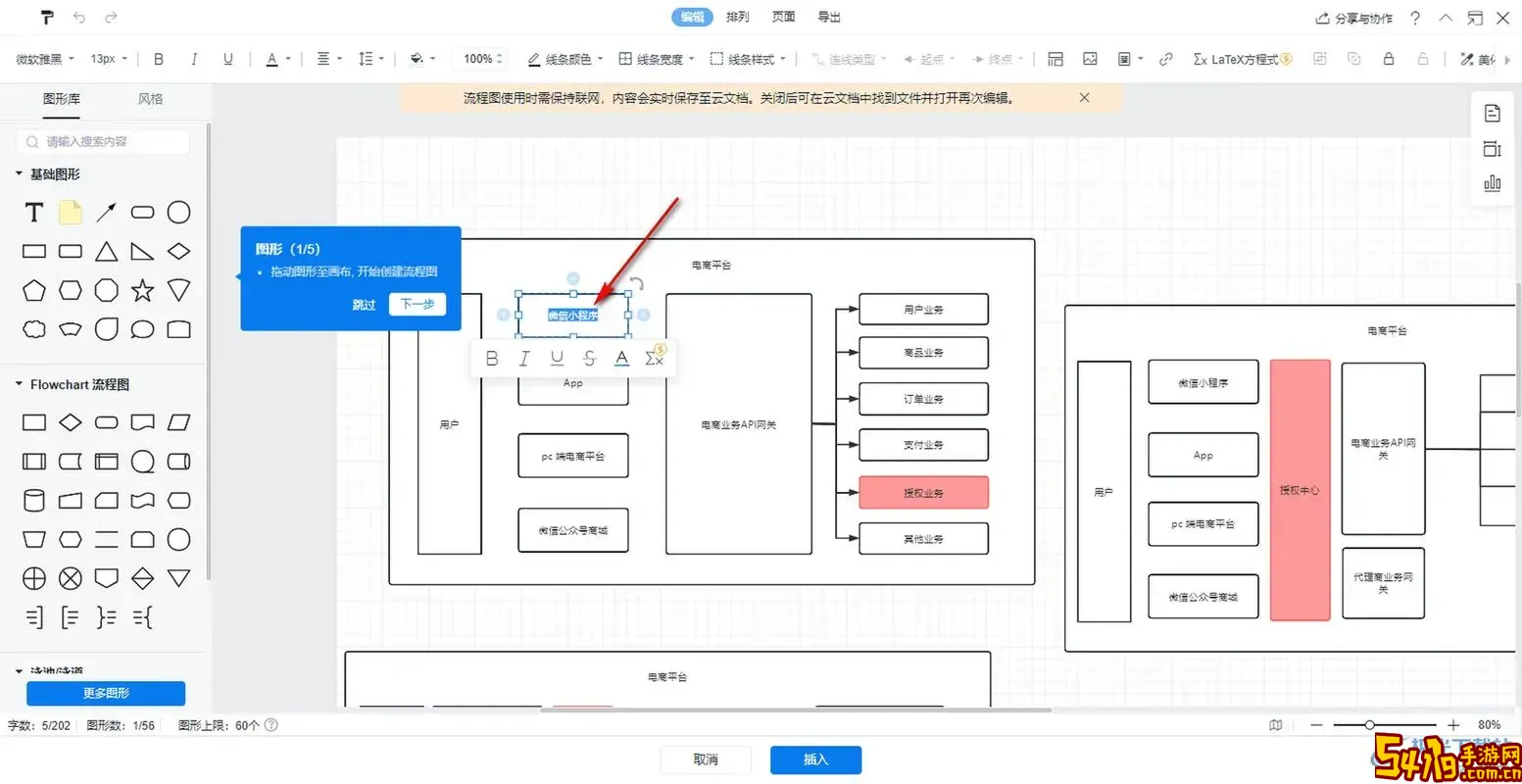Pick the flowchart parallelogram data shape
1522x784 pixels.
(178, 422)
